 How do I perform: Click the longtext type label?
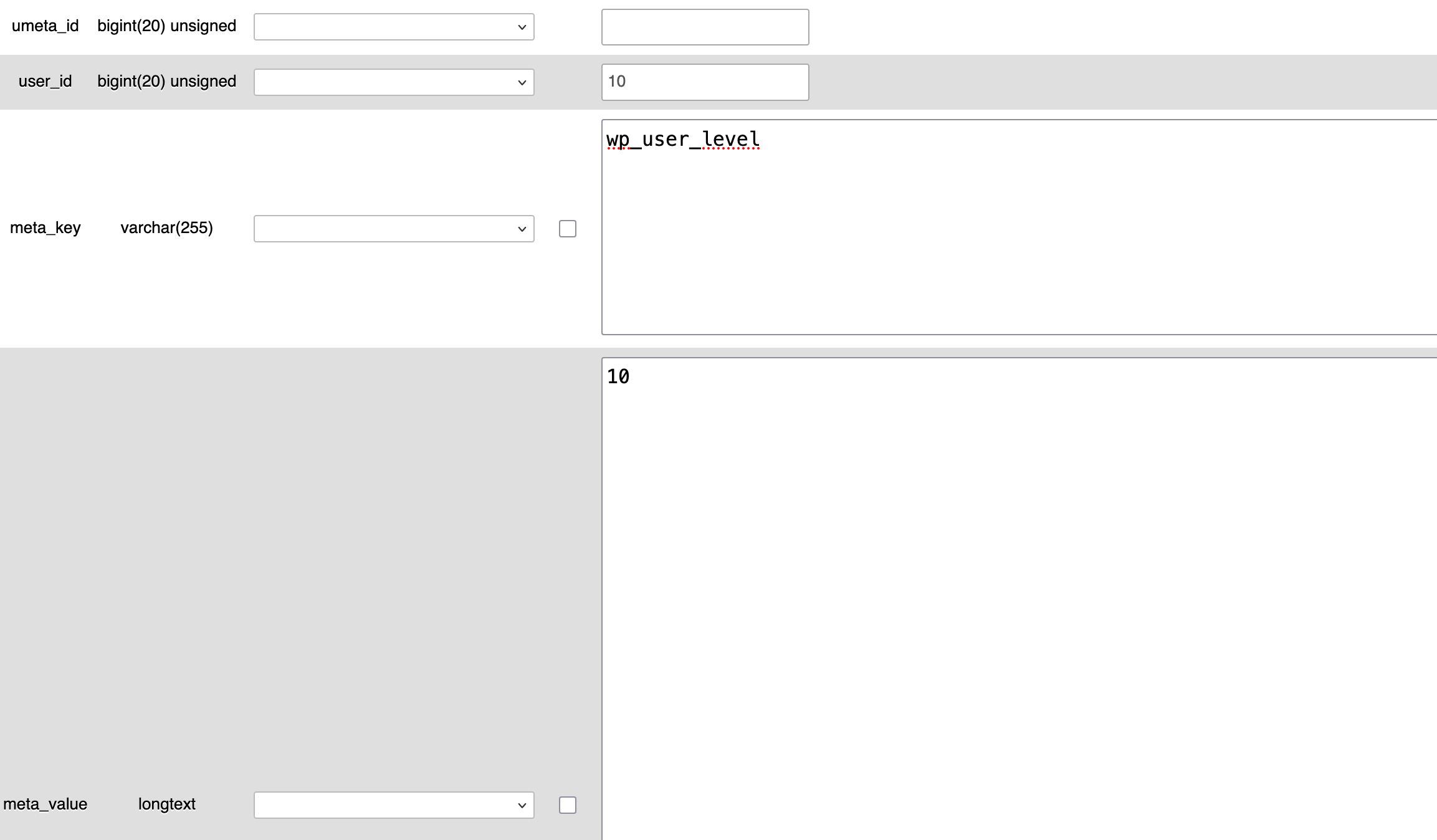(167, 804)
